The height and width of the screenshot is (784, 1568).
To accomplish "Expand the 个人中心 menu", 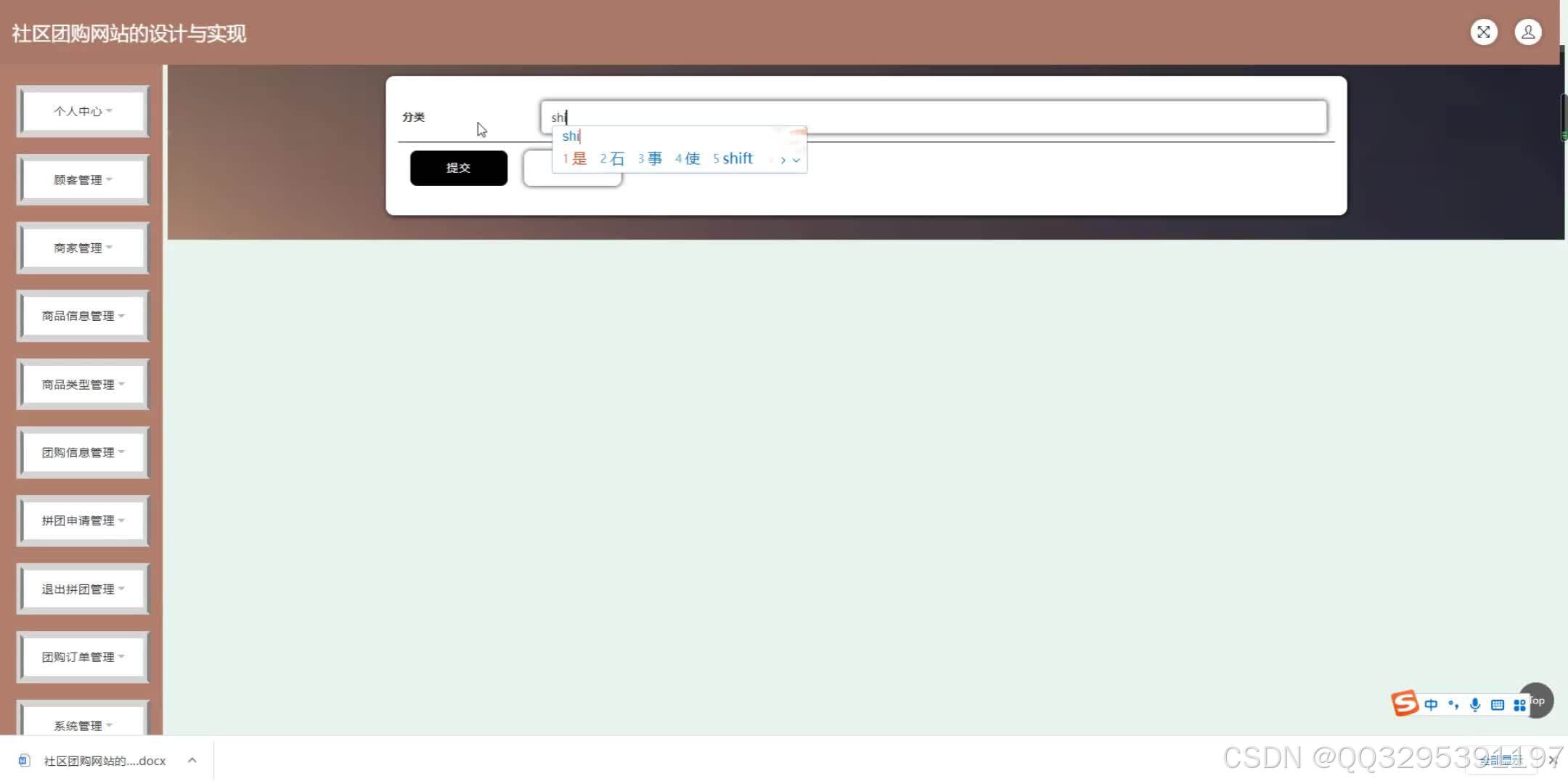I will point(83,111).
